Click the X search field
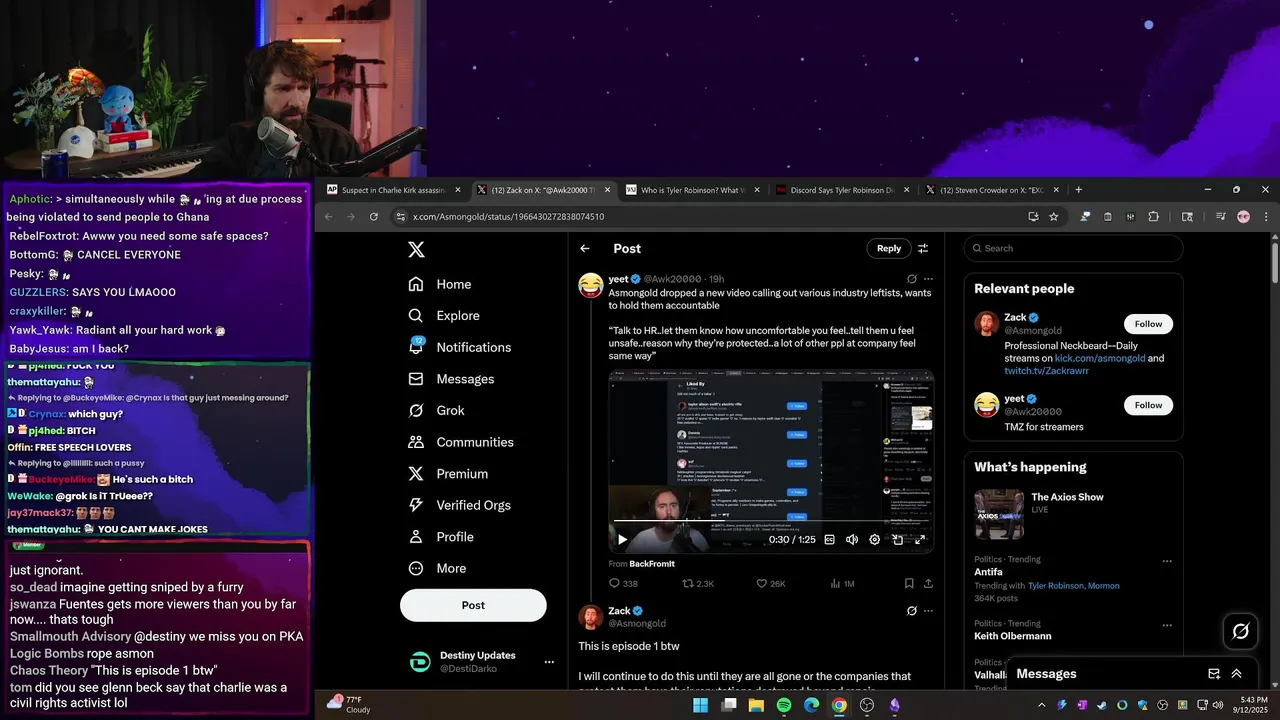 [x=1074, y=248]
